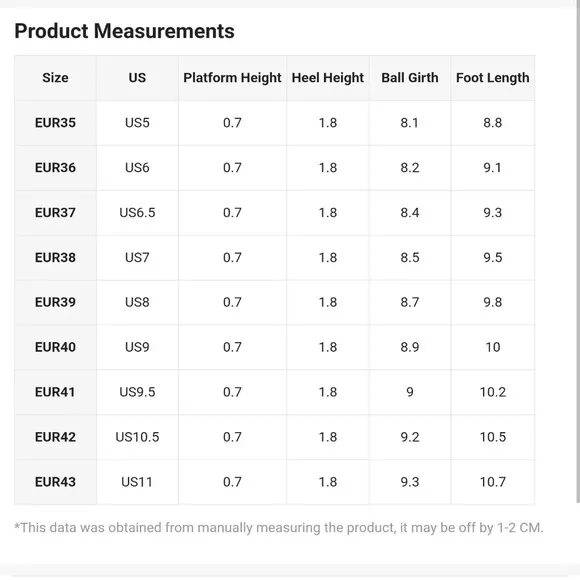Click the Ball Girth column header
The width and height of the screenshot is (580, 580).
click(410, 78)
